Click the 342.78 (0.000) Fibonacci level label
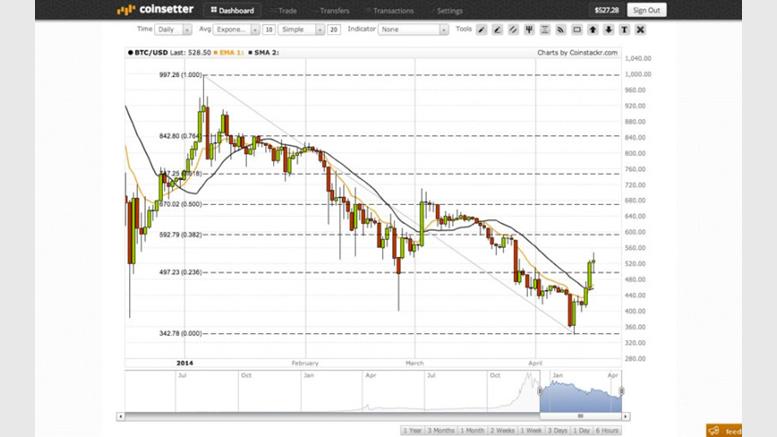 point(180,333)
